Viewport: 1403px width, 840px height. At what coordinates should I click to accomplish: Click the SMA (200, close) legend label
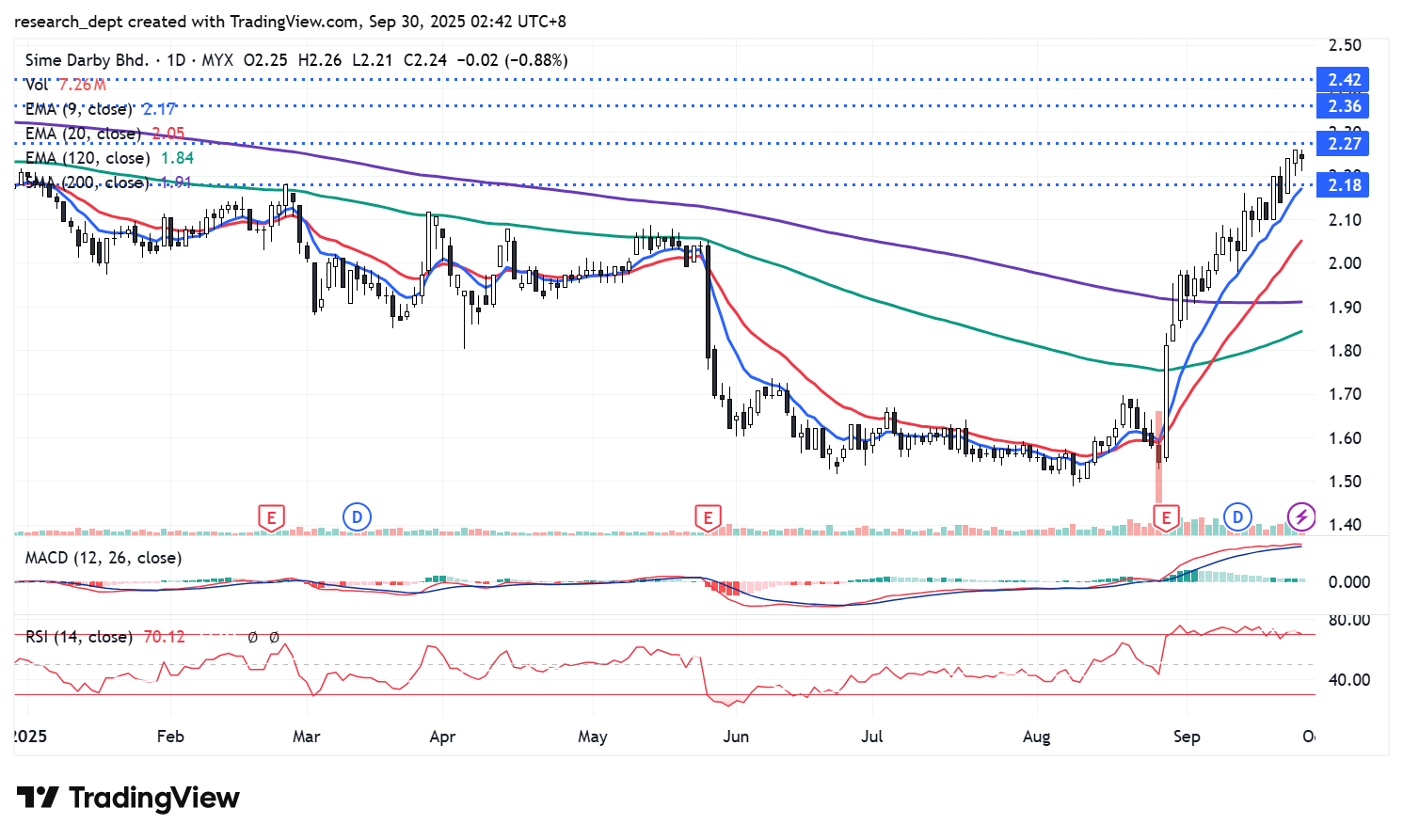(87, 182)
